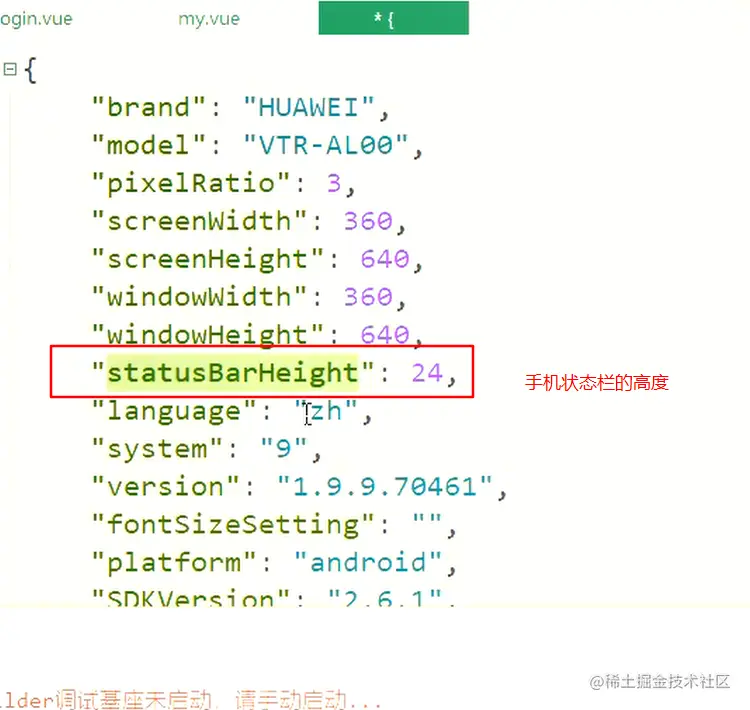Viewport: 750px width, 710px height.
Task: Open the my.vue tab
Action: coord(209,19)
